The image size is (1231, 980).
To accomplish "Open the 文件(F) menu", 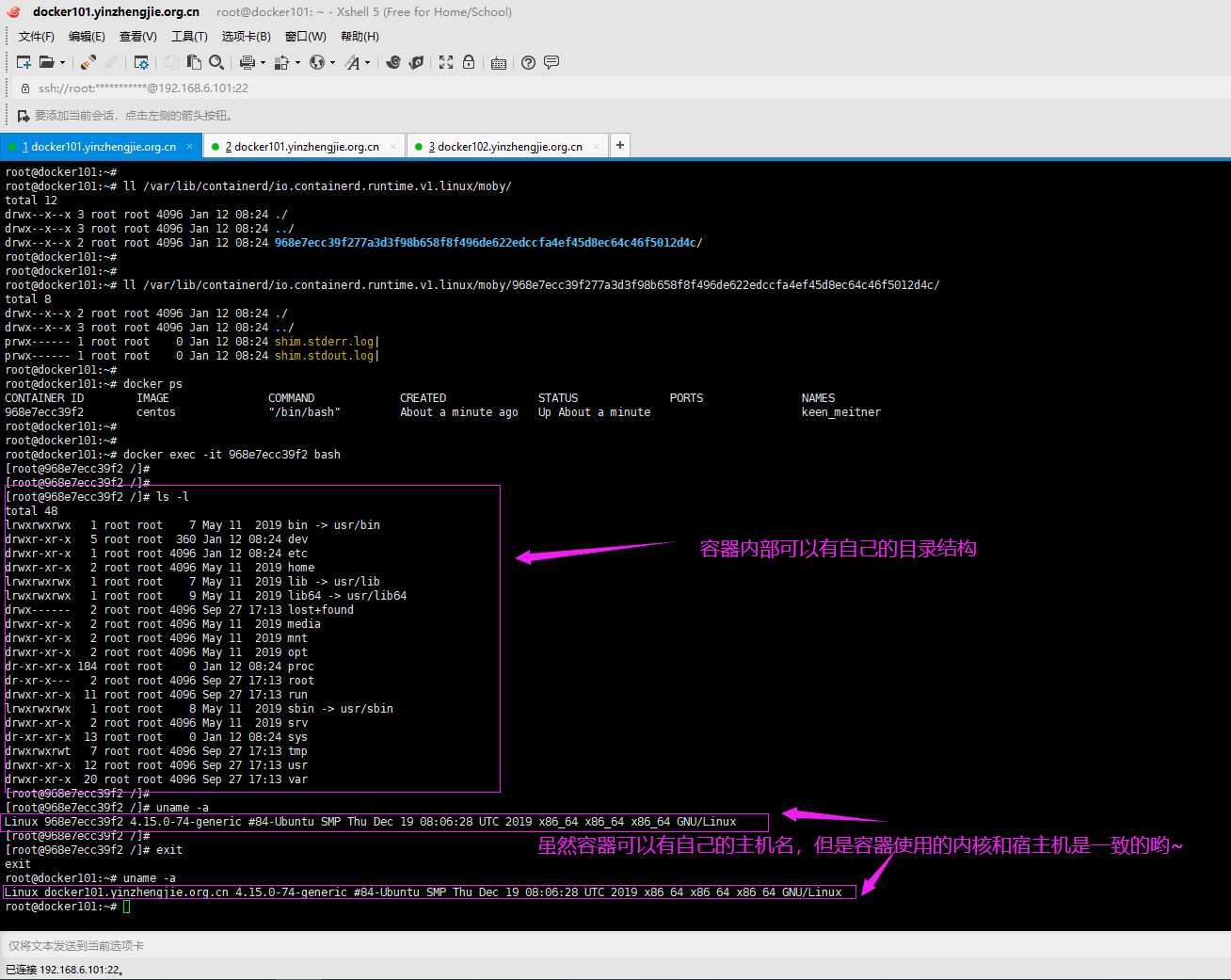I will click(x=37, y=37).
